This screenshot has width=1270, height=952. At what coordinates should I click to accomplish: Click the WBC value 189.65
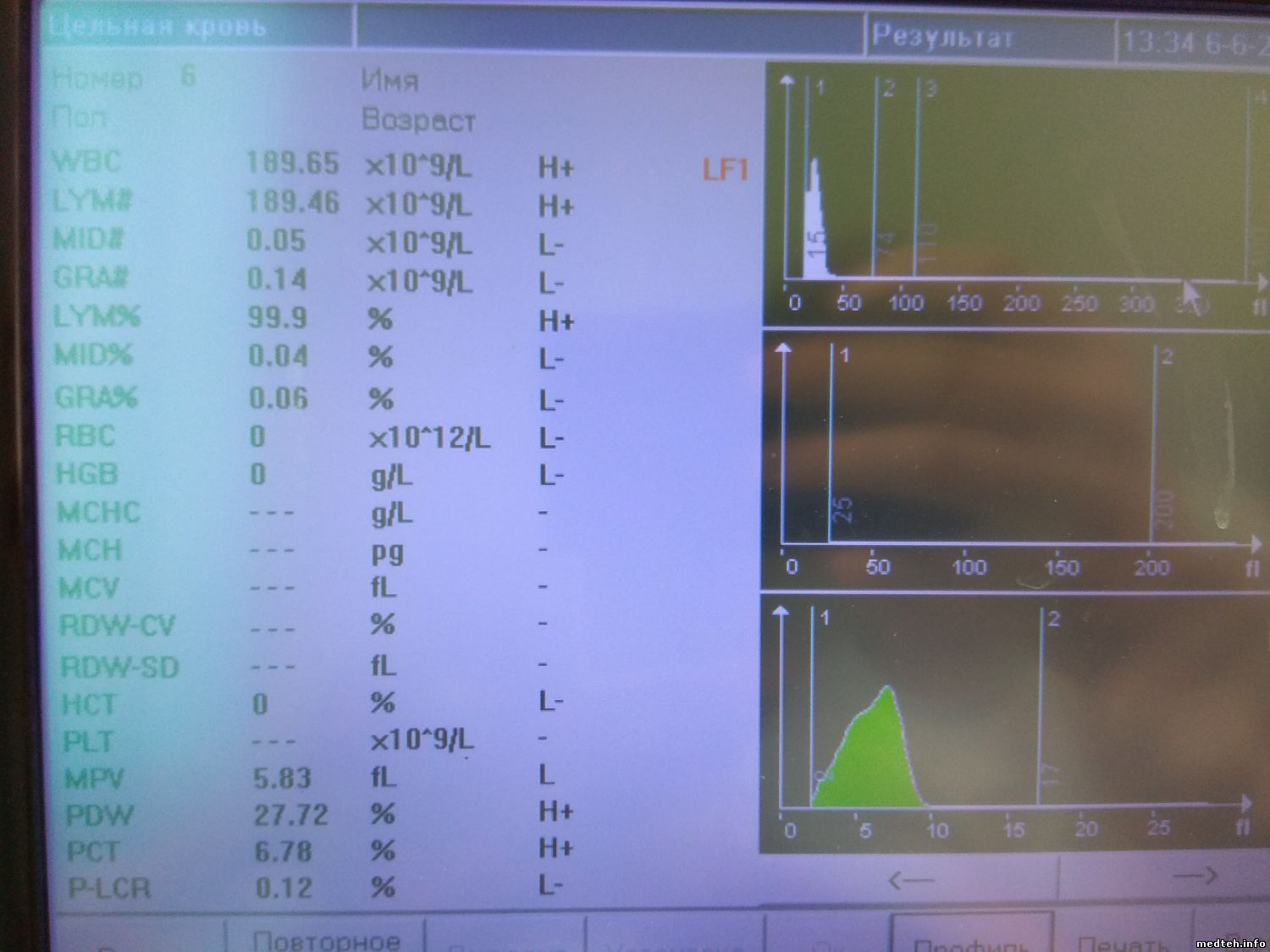(292, 163)
